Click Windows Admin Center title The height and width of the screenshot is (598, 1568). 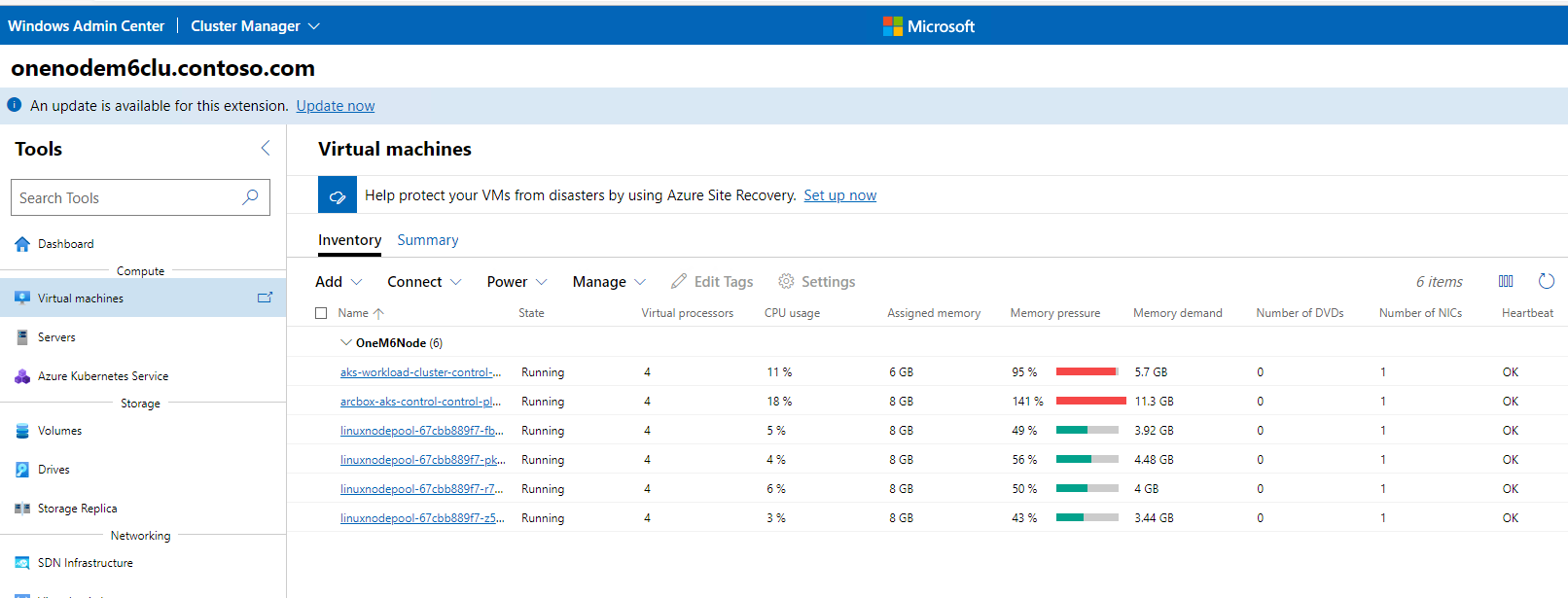click(87, 26)
